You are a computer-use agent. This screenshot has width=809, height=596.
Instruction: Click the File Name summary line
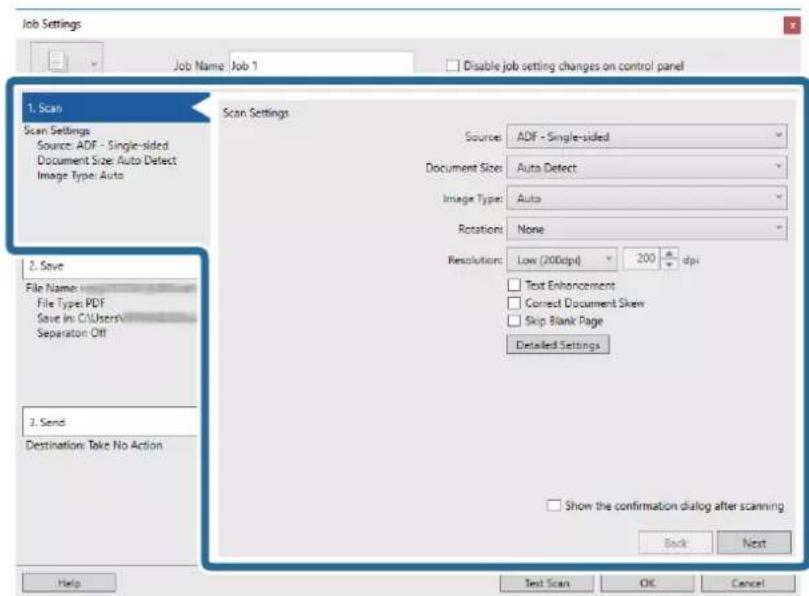[x=111, y=288]
